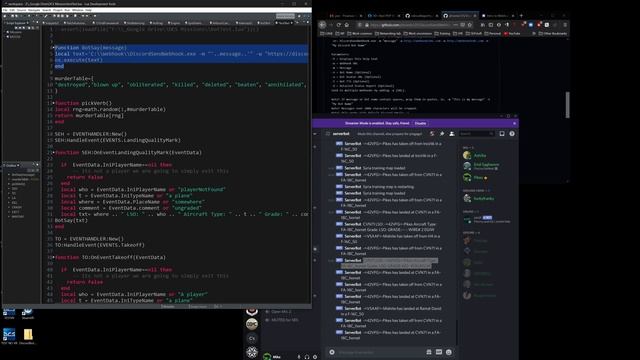This screenshot has width=640, height=360.
Task: Open the Navigate menu in the Lua IDE
Action: (34, 10)
